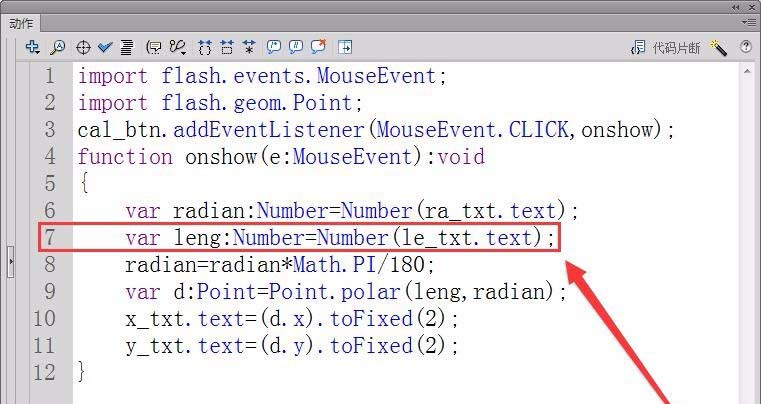761x404 pixels.
Task: Click the 'var radian:Number' code line
Action: pyautogui.click(x=352, y=211)
